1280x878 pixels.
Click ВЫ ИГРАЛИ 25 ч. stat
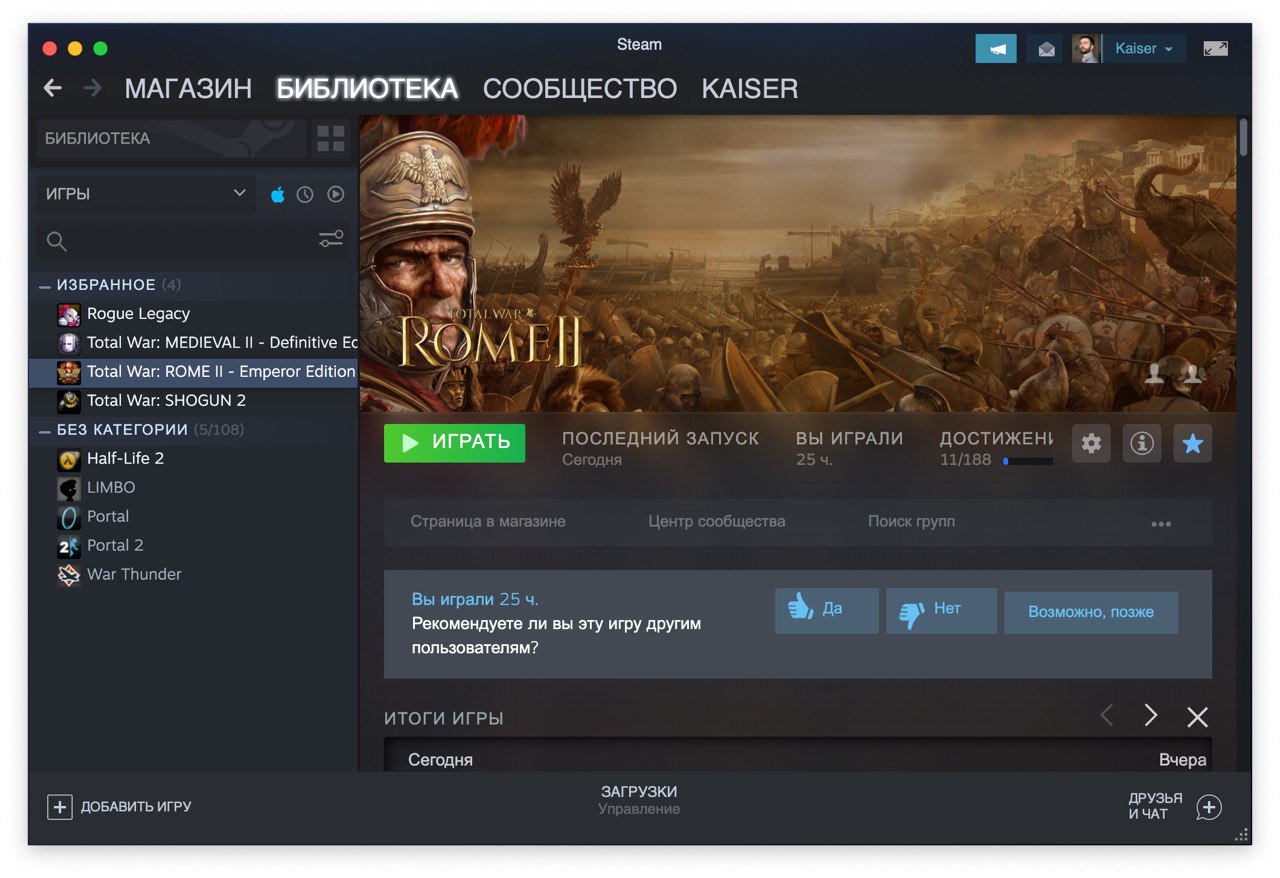tap(849, 448)
